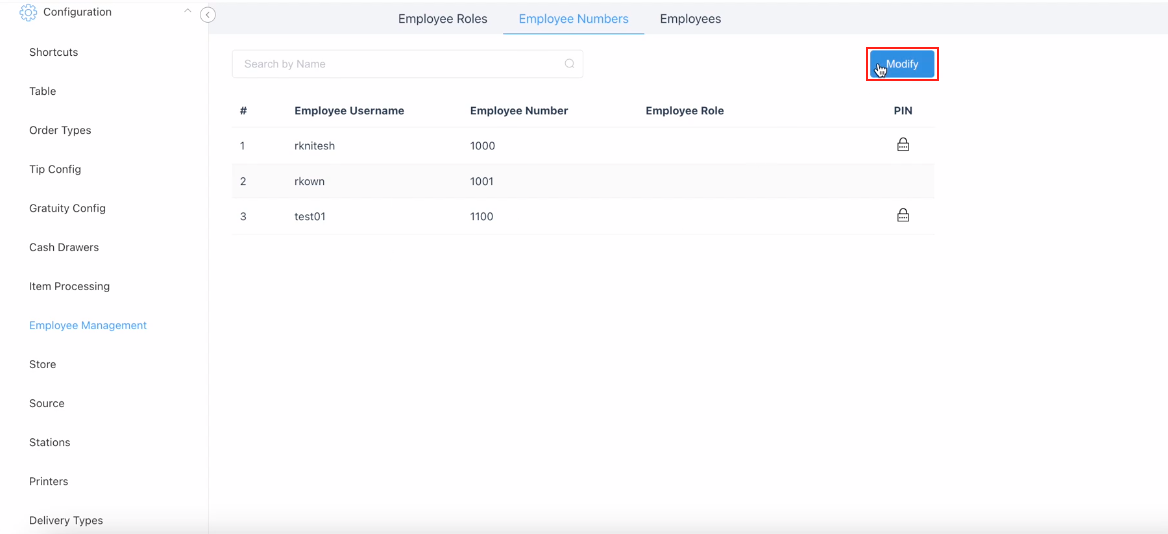Open Shortcuts in the sidebar
The image size is (1168, 534).
(x=53, y=52)
